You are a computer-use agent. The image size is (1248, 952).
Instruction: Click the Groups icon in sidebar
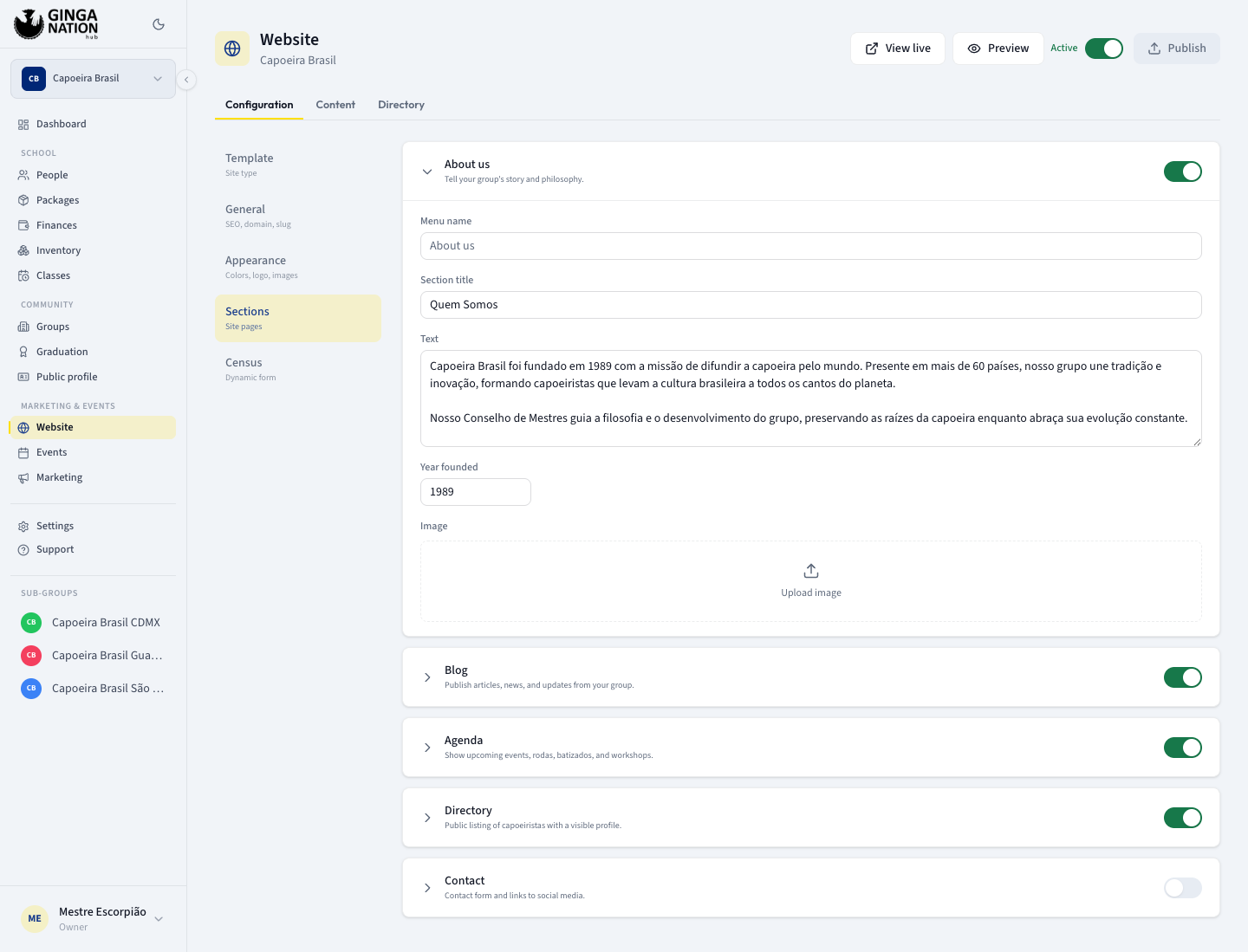(x=23, y=327)
